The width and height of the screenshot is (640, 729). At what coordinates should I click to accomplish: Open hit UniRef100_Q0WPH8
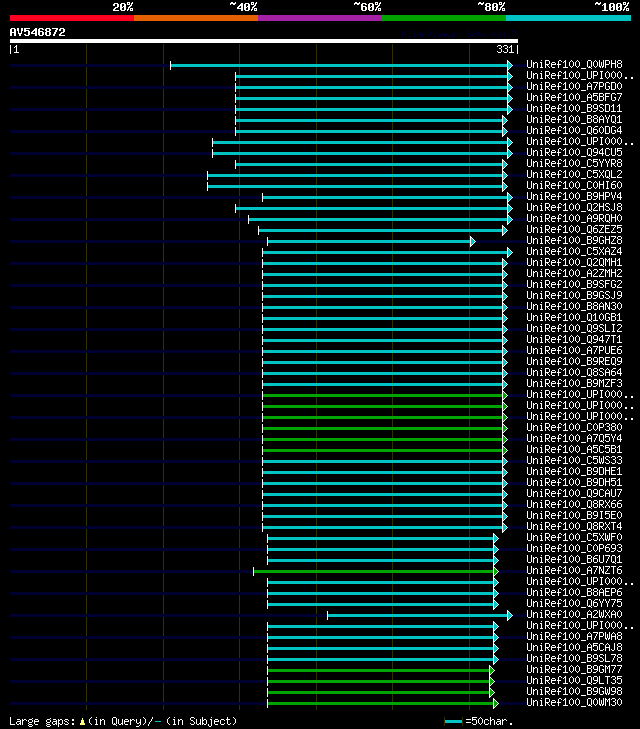[574, 64]
